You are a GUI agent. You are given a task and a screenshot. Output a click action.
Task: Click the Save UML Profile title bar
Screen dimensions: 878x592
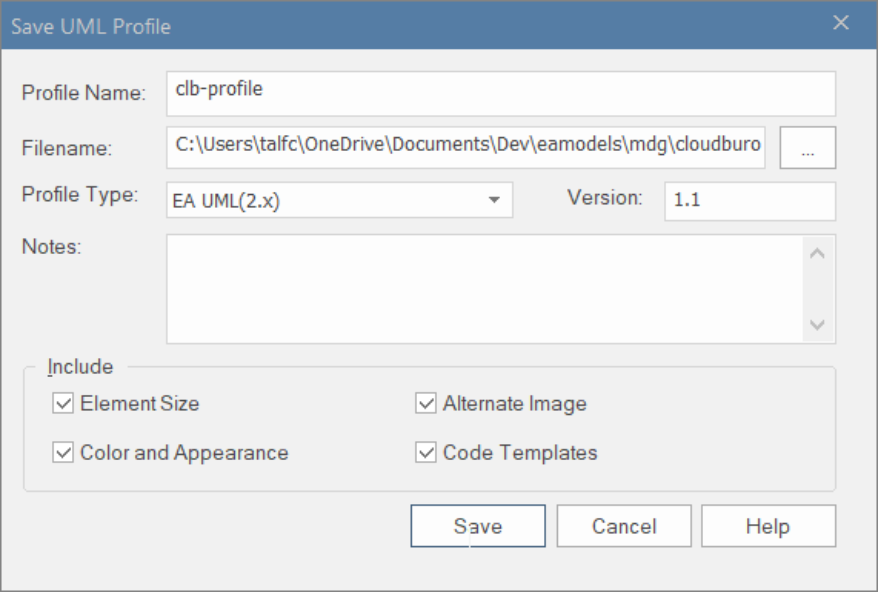tap(400, 26)
